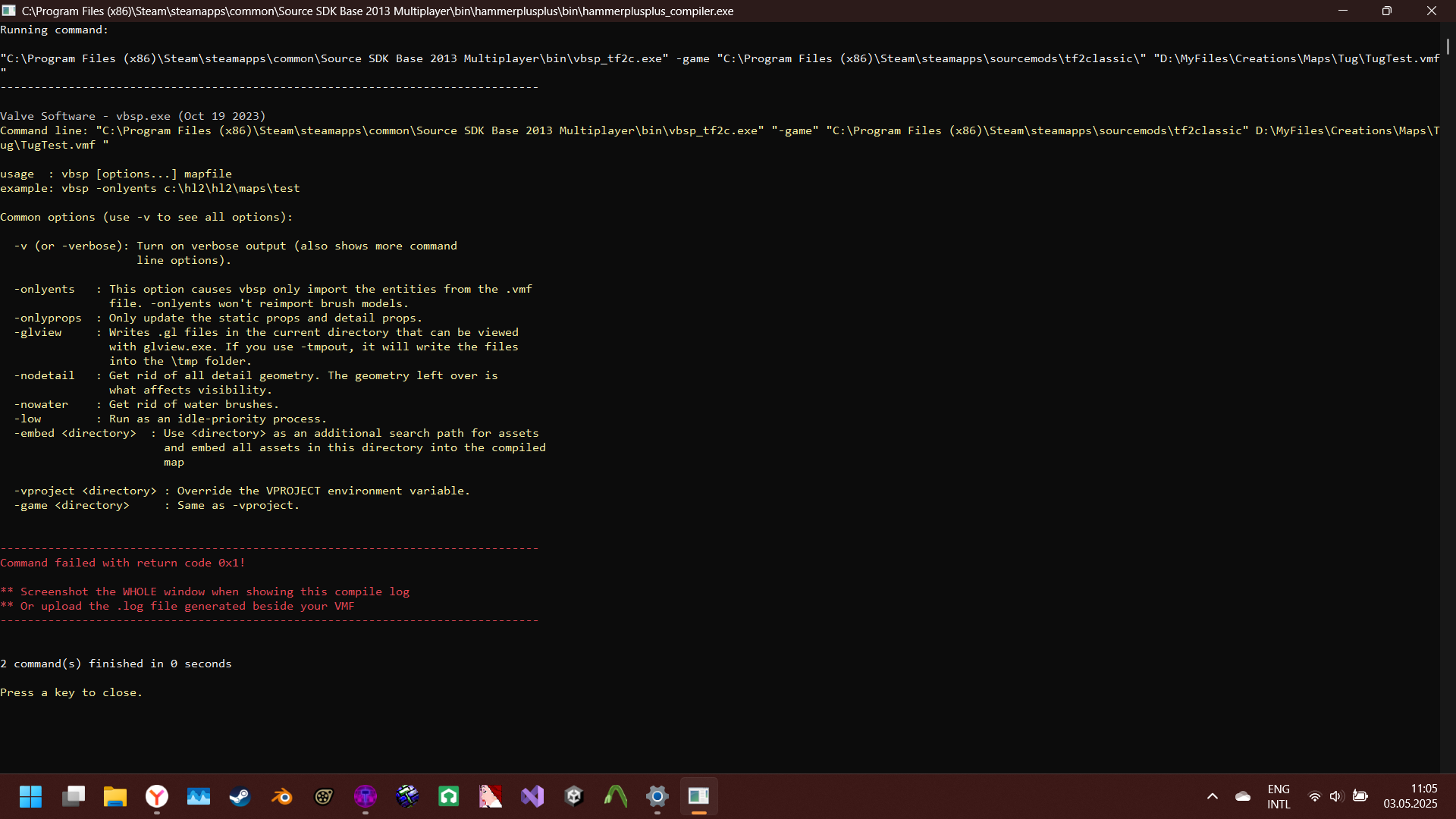Launch Visual Studio from the taskbar
The height and width of the screenshot is (819, 1456).
[532, 796]
